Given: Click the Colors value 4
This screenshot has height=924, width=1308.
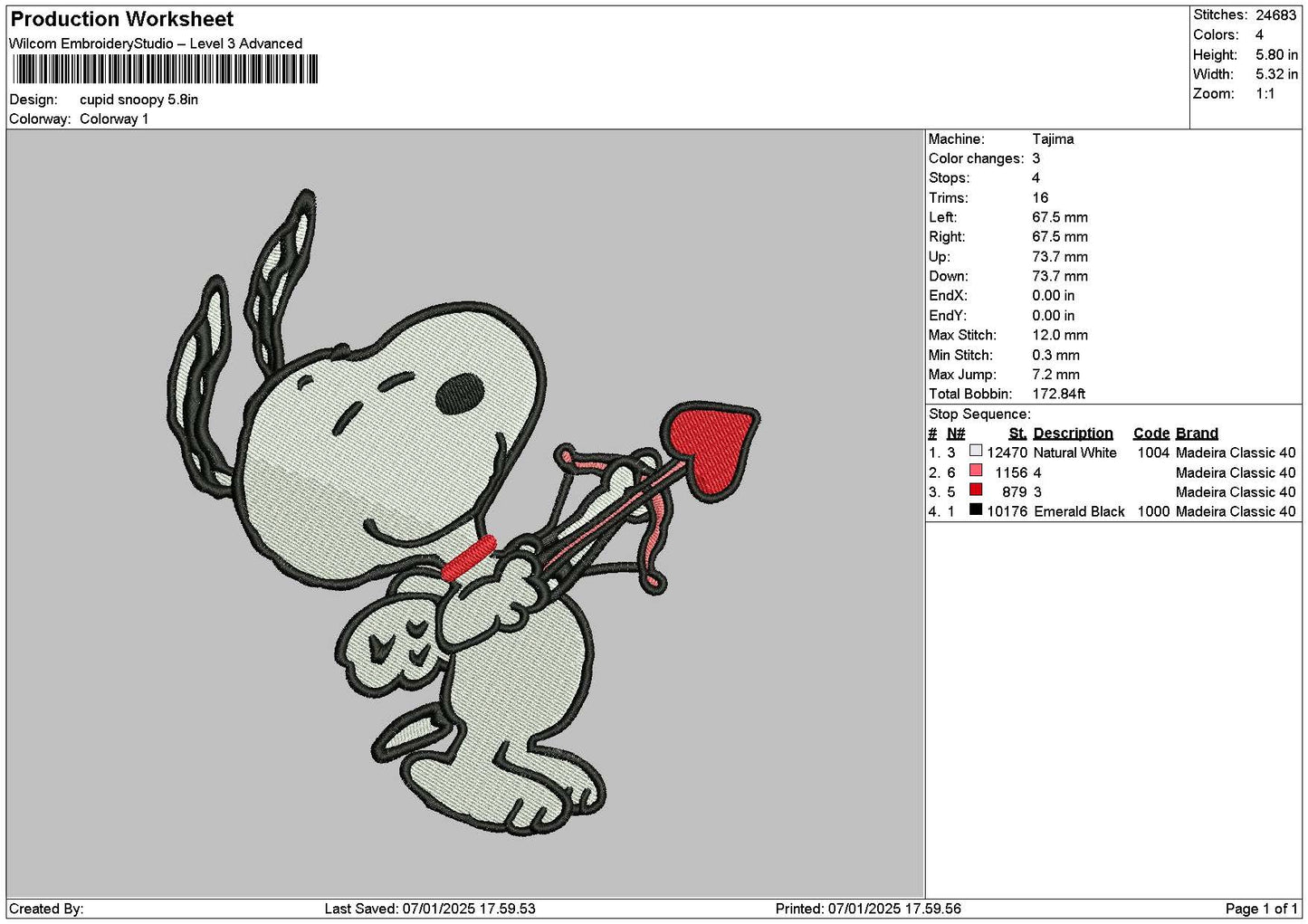Looking at the screenshot, I should pyautogui.click(x=1259, y=34).
